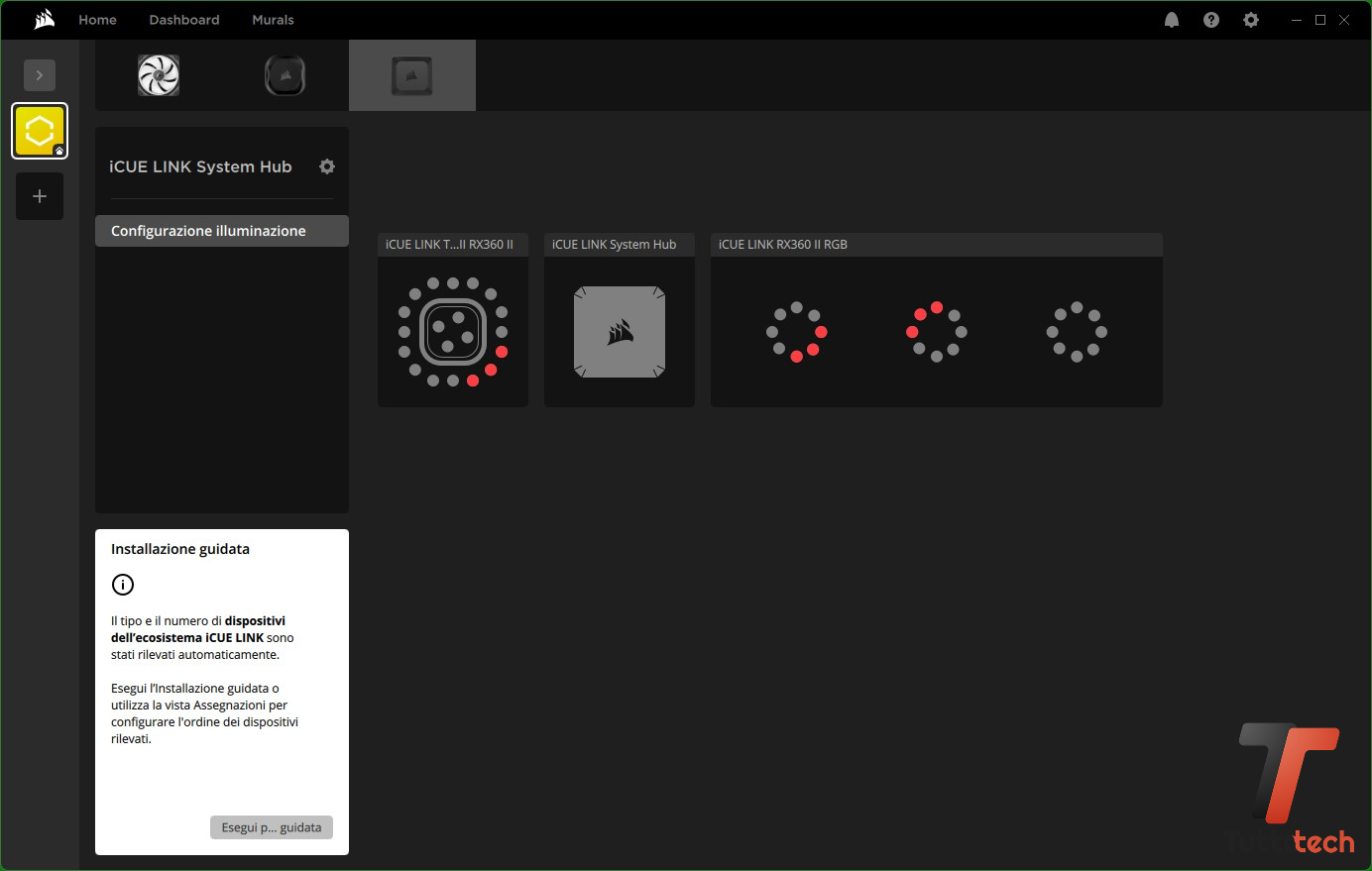1372x871 pixels.
Task: Close the iCUE window
Action: point(1344,20)
